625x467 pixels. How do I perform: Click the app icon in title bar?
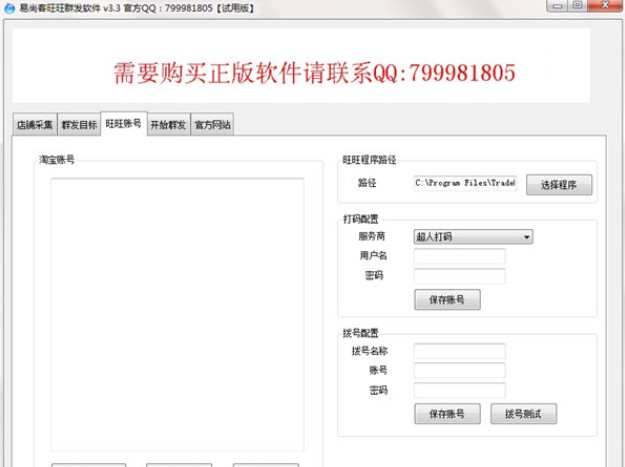[9, 8]
